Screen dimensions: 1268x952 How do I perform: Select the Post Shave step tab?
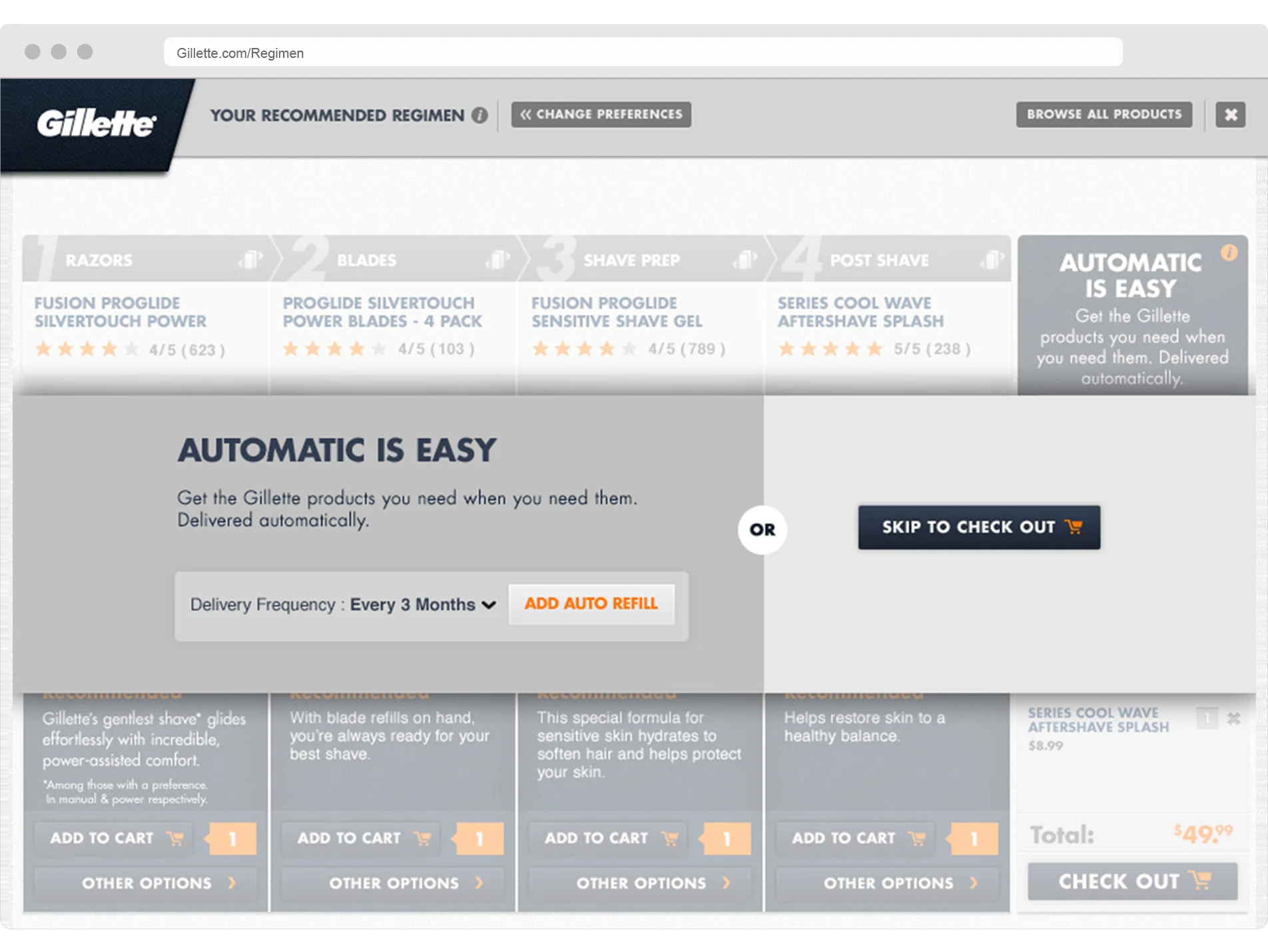(888, 259)
